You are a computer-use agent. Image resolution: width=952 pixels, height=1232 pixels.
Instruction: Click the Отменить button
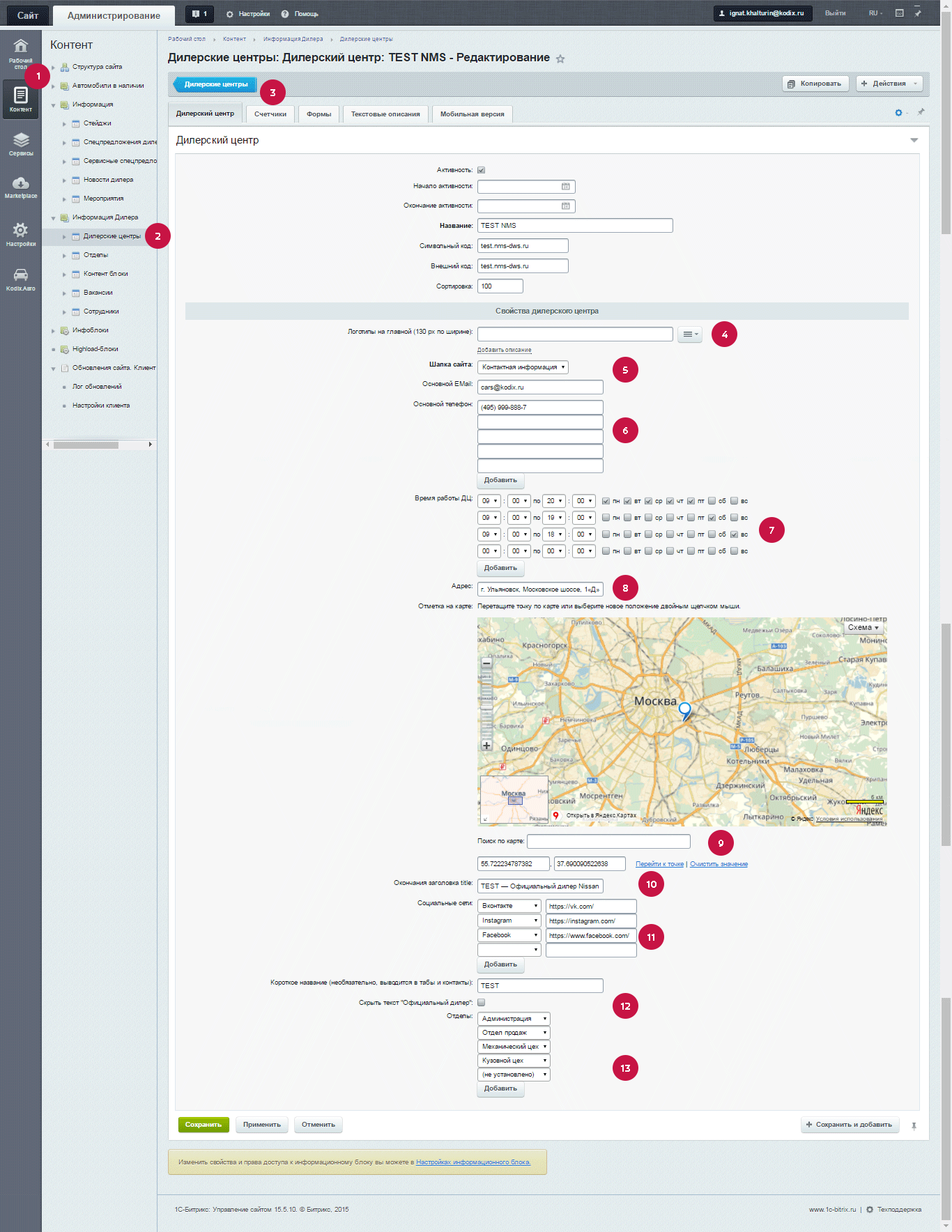pyautogui.click(x=318, y=1125)
